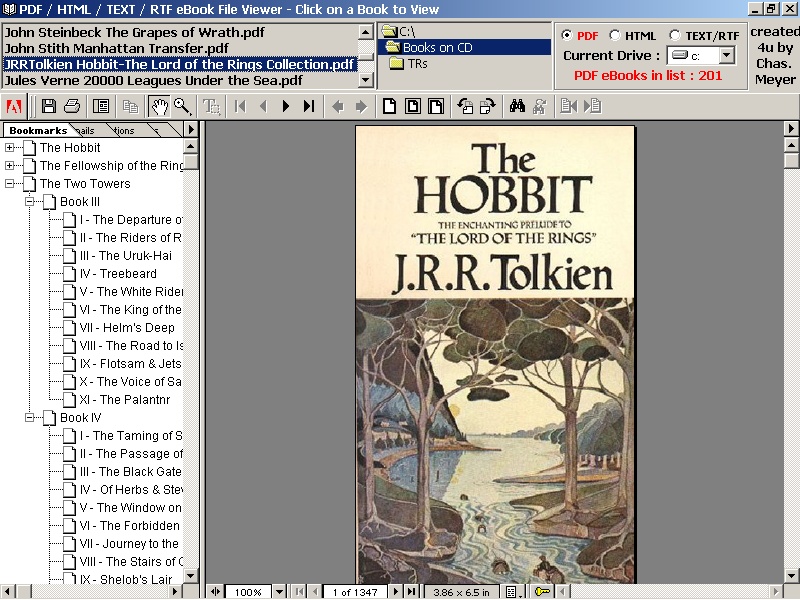The width and height of the screenshot is (800, 600).
Task: Open the IV - Treebeard bookmark
Action: (x=118, y=274)
